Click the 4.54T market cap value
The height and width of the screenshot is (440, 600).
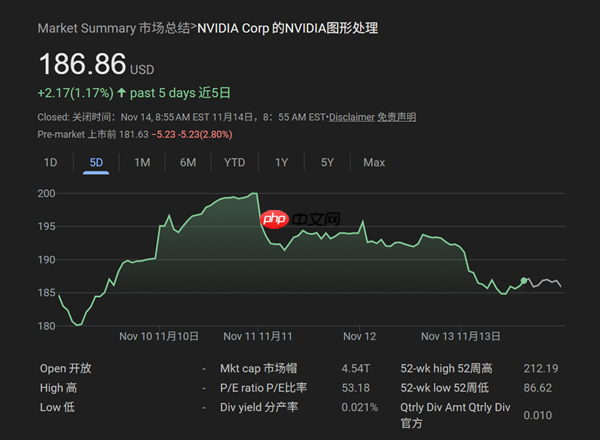point(355,368)
